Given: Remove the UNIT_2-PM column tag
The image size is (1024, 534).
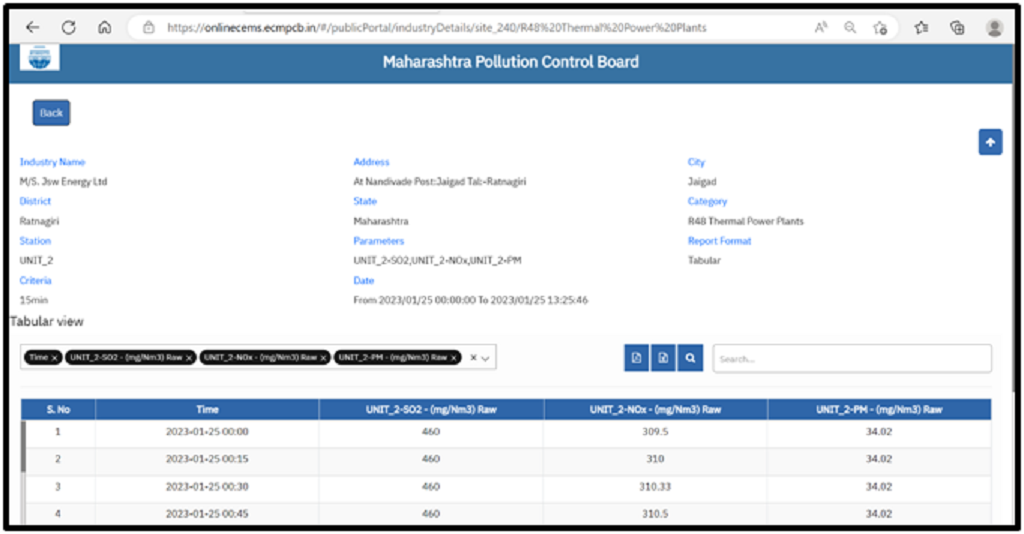Looking at the screenshot, I should pos(454,358).
